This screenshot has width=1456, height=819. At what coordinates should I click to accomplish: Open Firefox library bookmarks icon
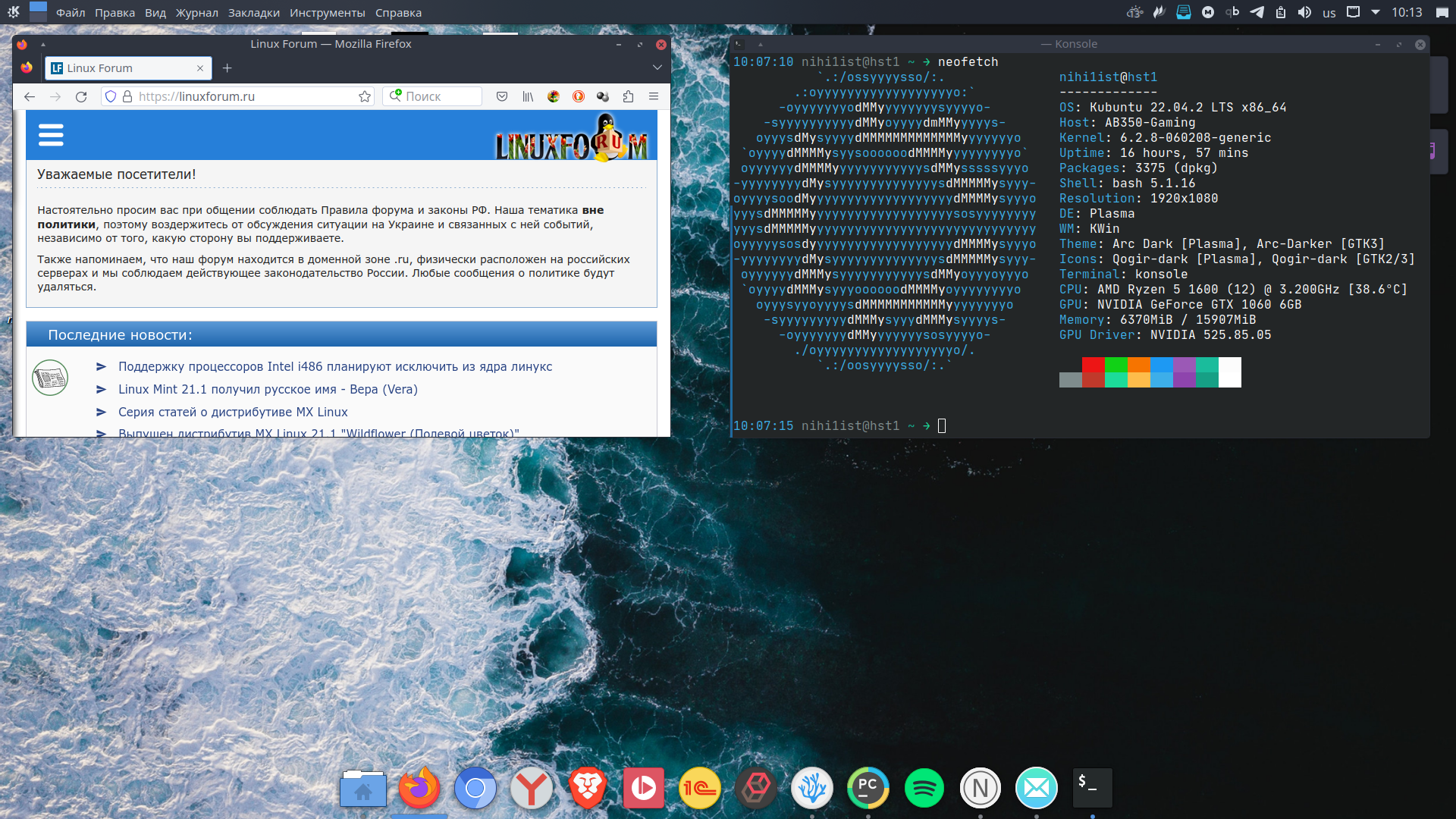(x=528, y=96)
